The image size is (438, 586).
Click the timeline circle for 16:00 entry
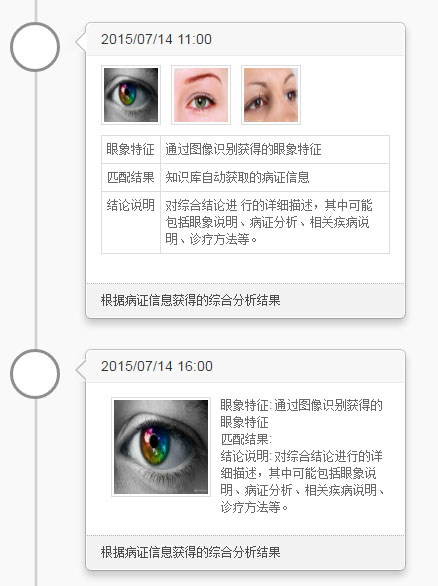tap(35, 374)
